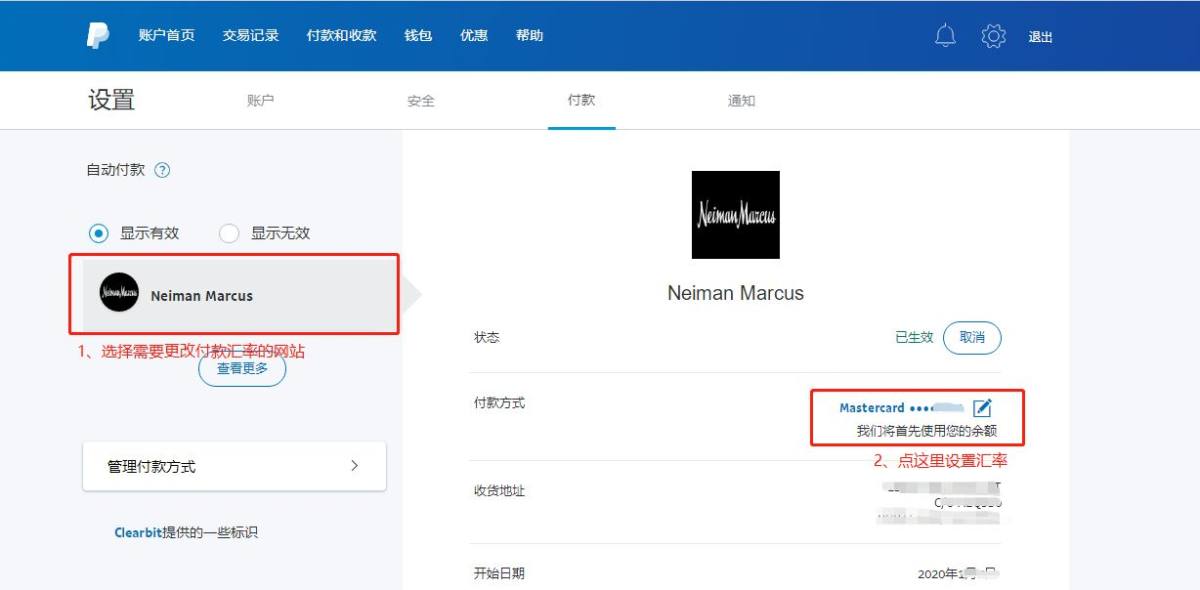Click the 收货地址 row label

tap(499, 491)
